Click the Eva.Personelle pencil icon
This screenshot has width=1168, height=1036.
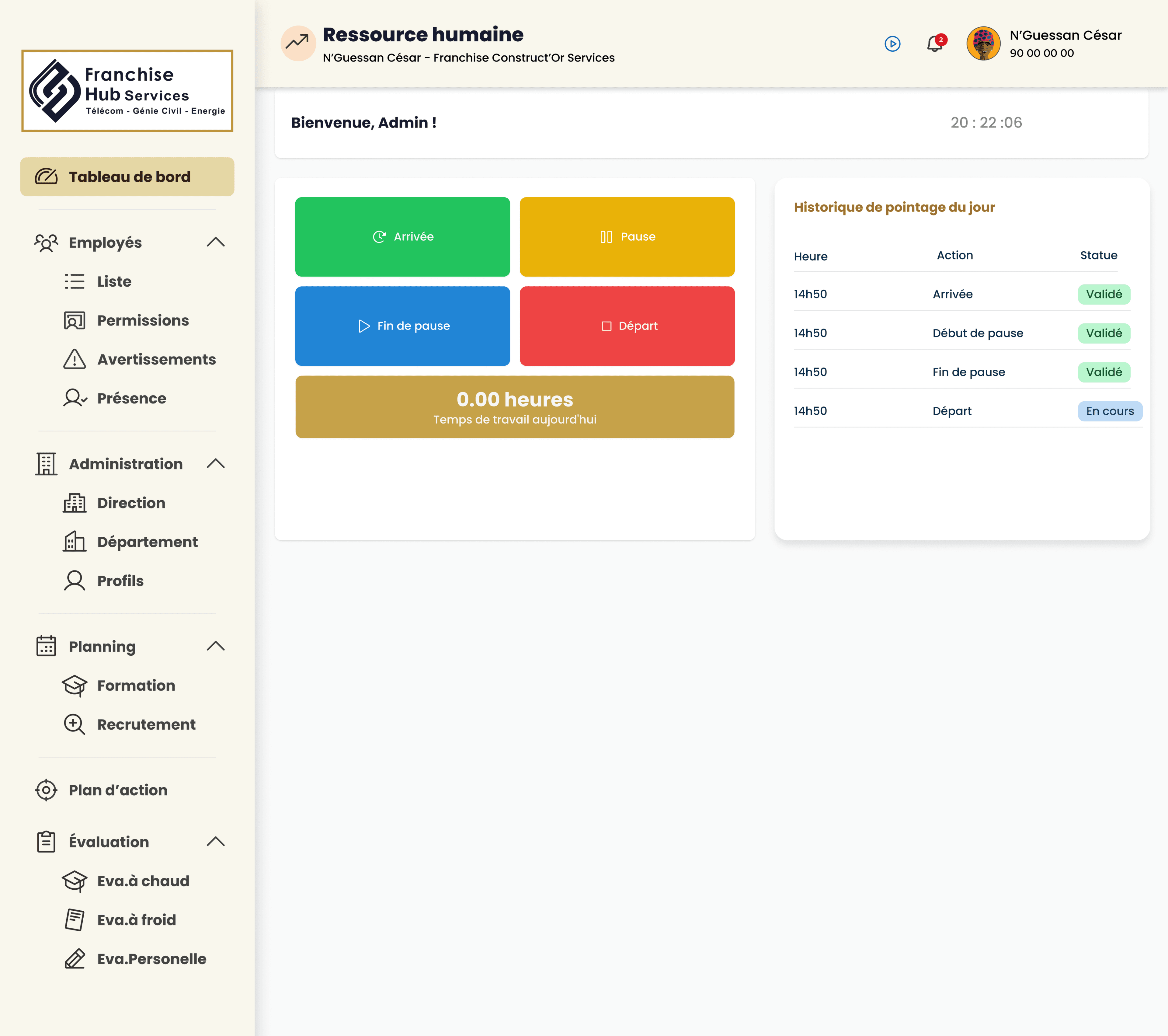coord(74,959)
